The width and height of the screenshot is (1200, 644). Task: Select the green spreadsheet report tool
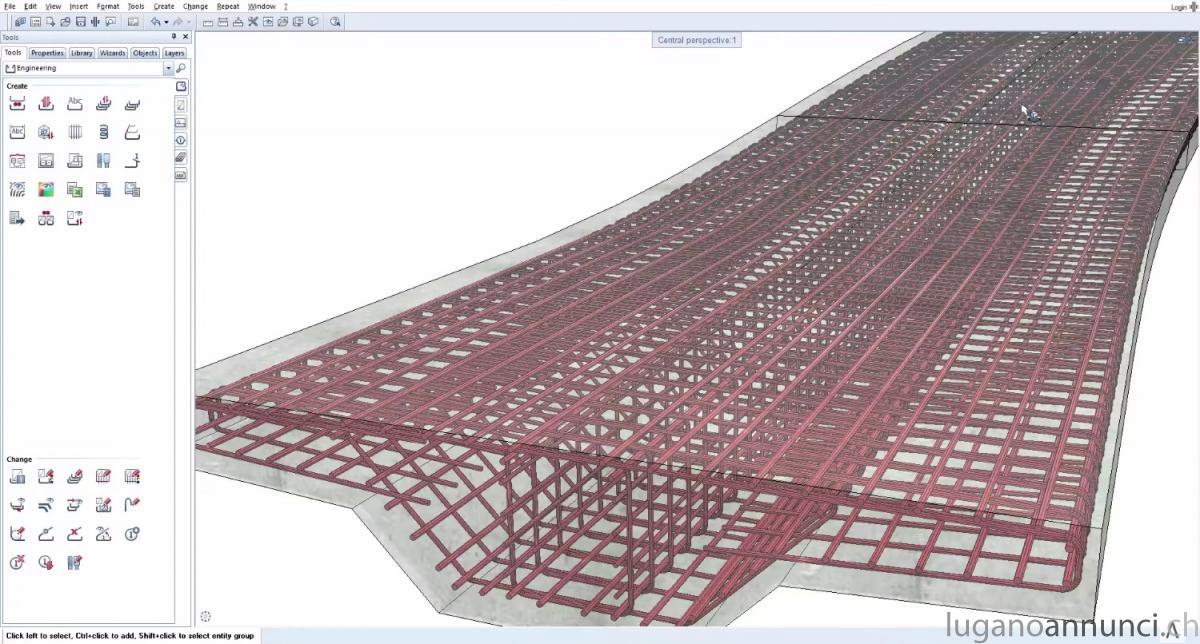(75, 189)
